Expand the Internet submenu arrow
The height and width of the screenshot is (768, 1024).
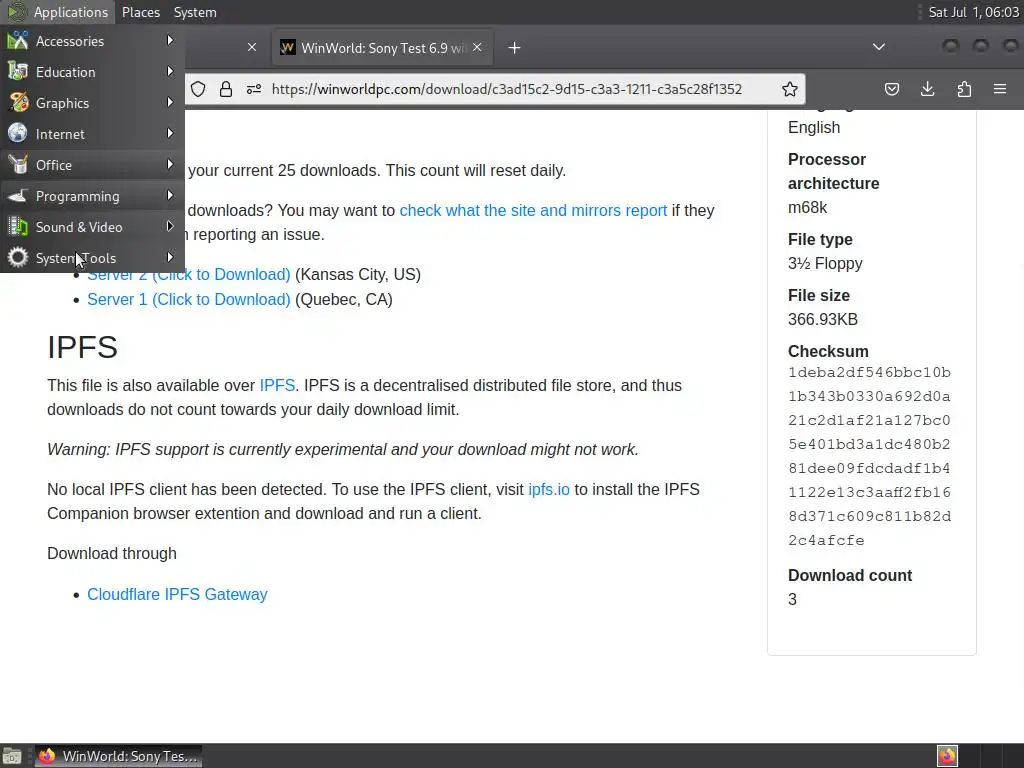(170, 133)
